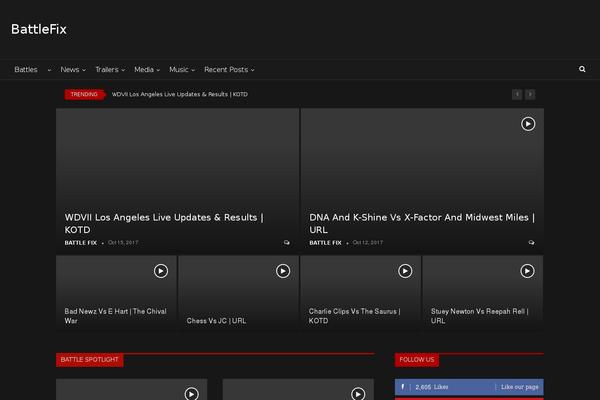Open the Recent Posts menu item
600x400 pixels.
point(226,70)
